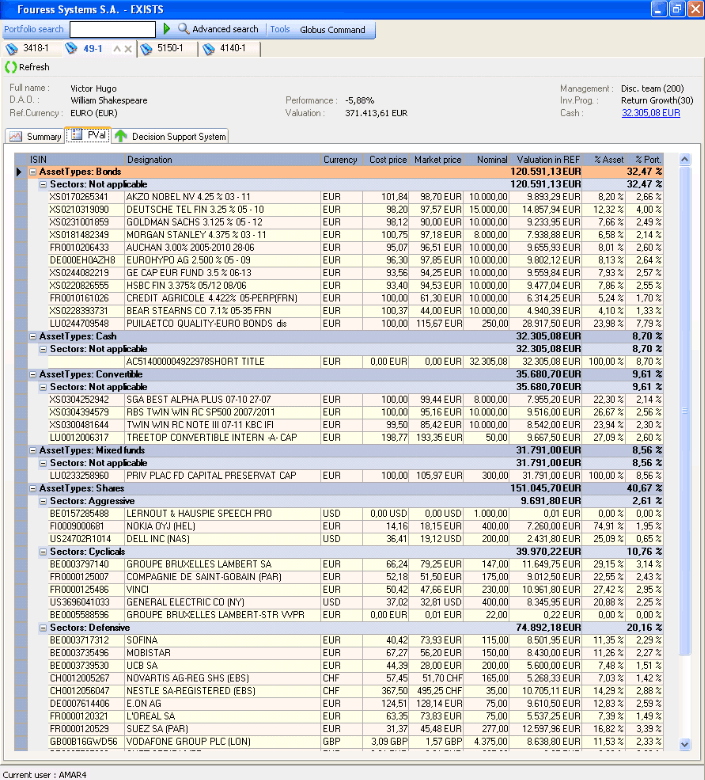Open portfolio tab 4140-1
705x780 pixels.
coord(229,49)
